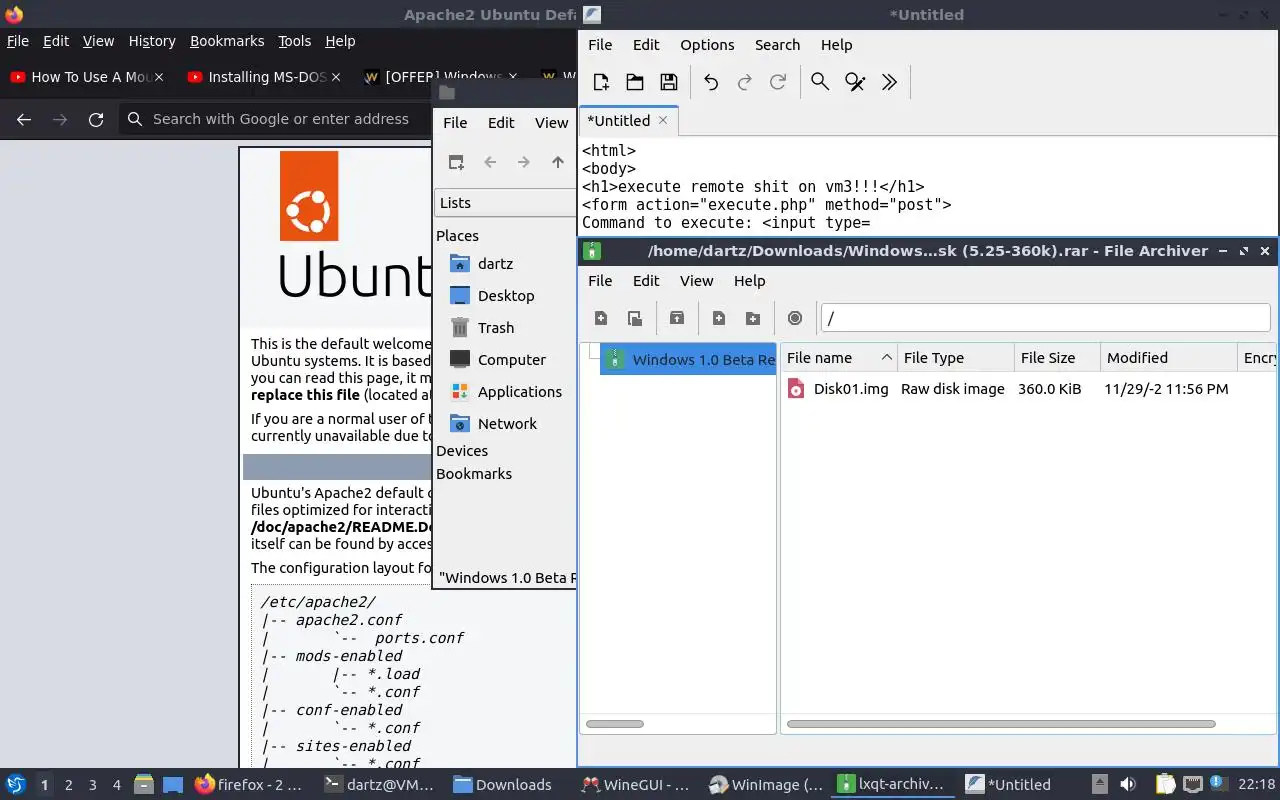Viewport: 1280px width, 800px height.
Task: Switch to WinImage in taskbar
Action: pos(766,785)
